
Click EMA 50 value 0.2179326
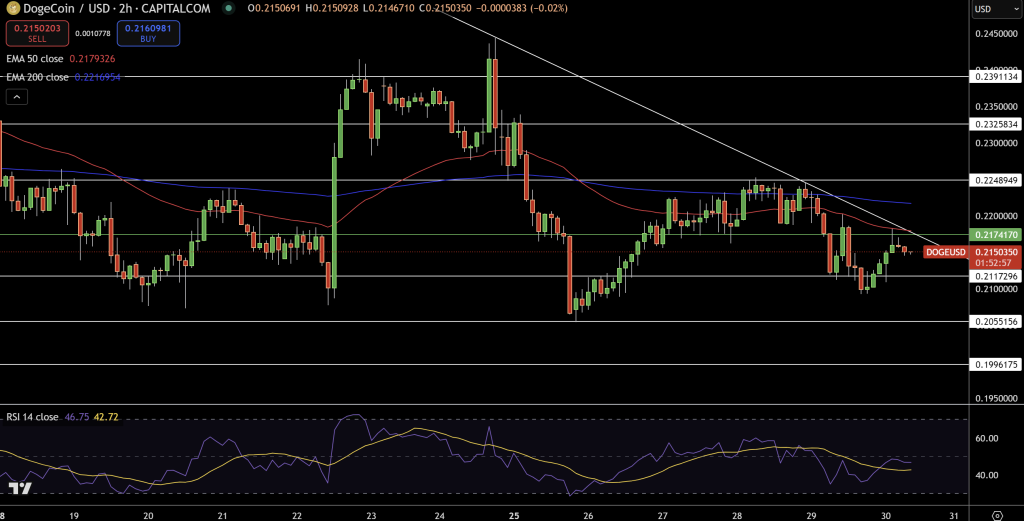click(92, 59)
